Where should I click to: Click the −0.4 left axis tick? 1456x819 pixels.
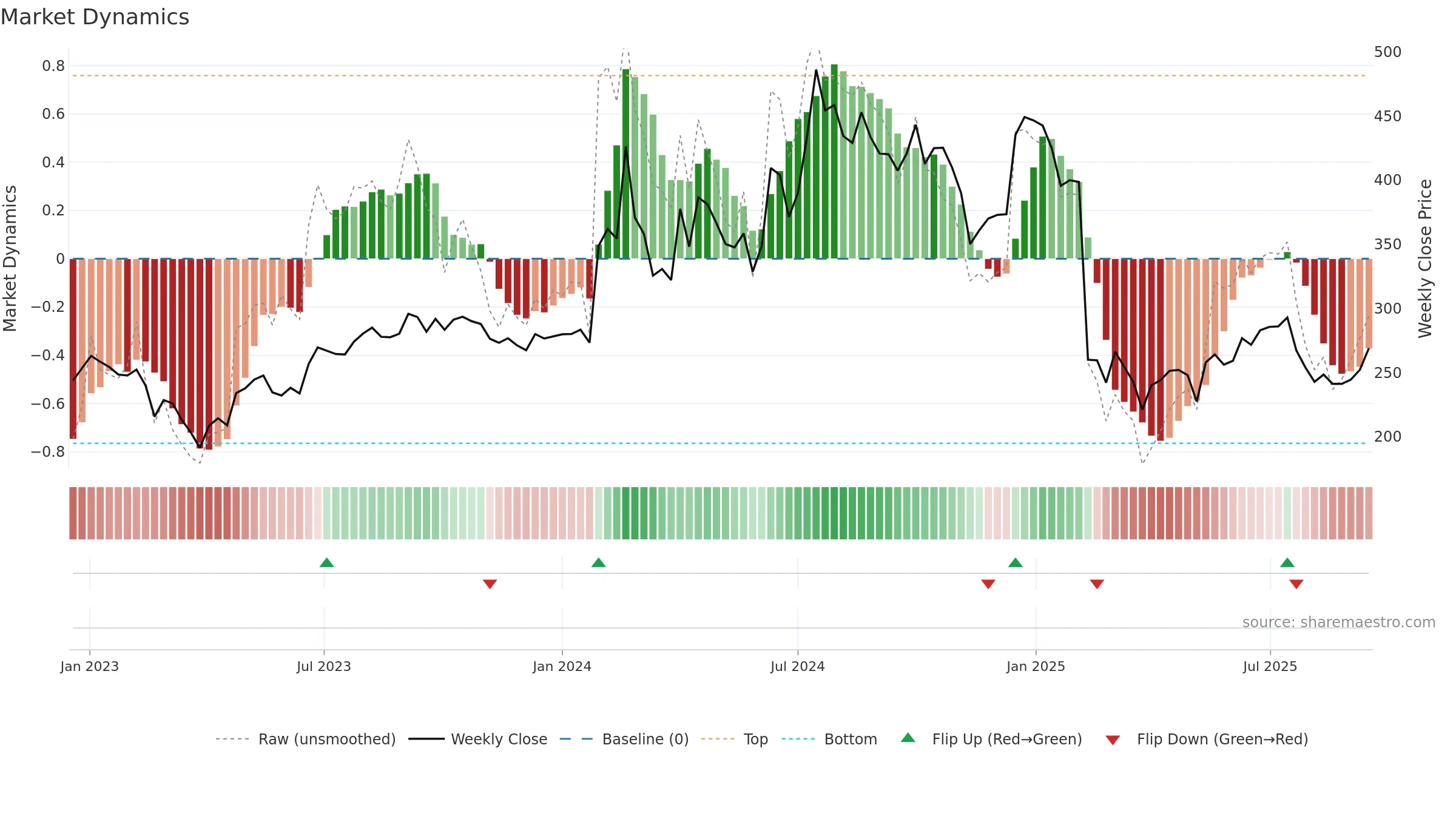click(x=48, y=355)
